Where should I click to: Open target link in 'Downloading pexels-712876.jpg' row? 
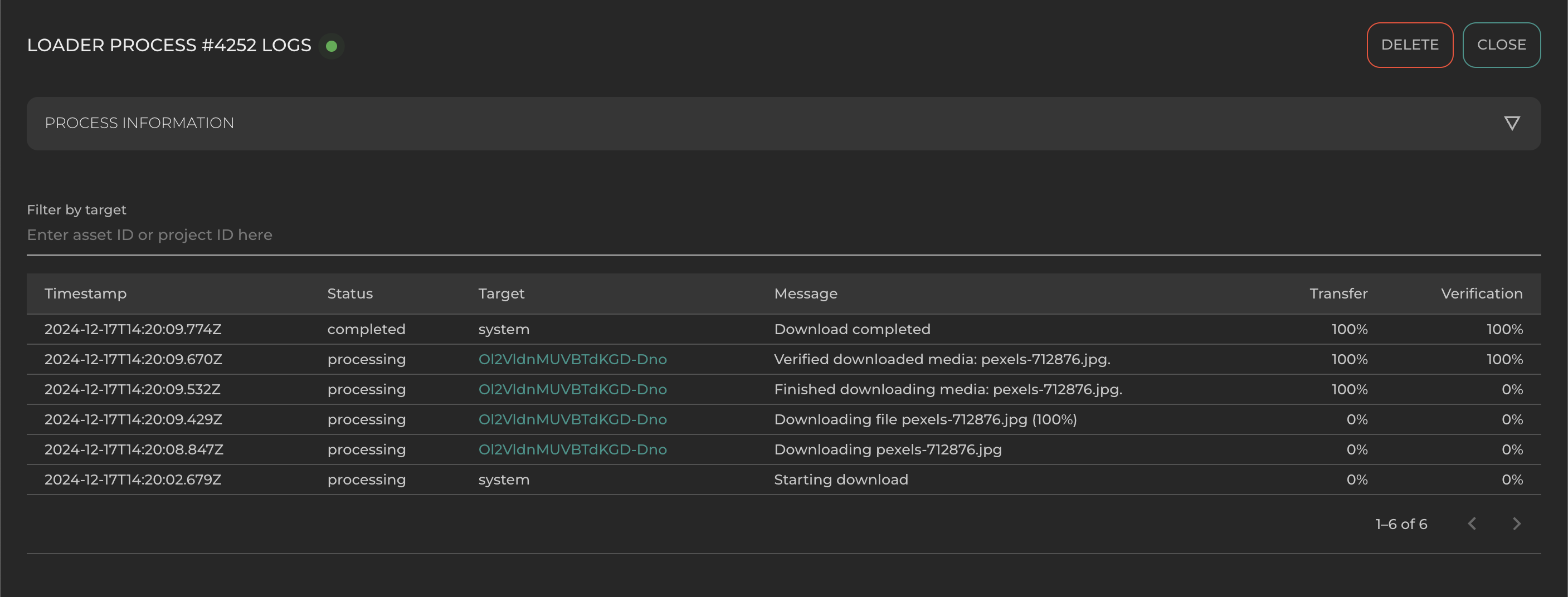coord(572,449)
